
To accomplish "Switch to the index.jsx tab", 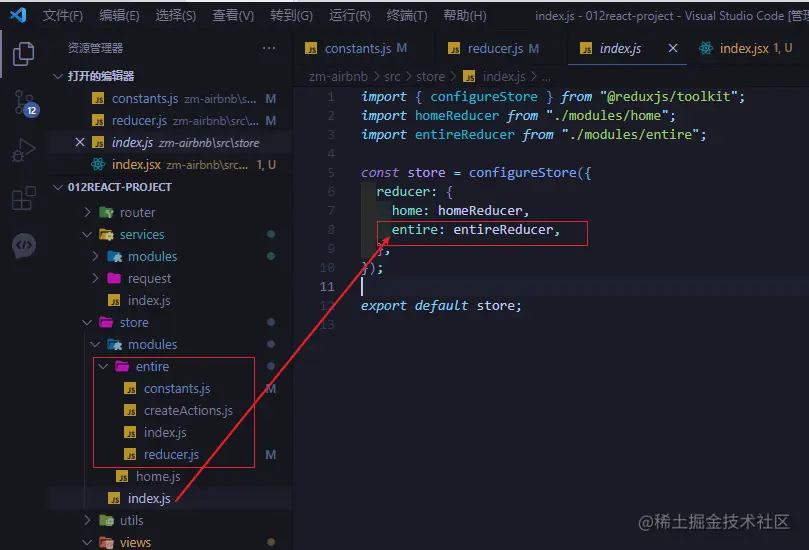I will click(747, 48).
